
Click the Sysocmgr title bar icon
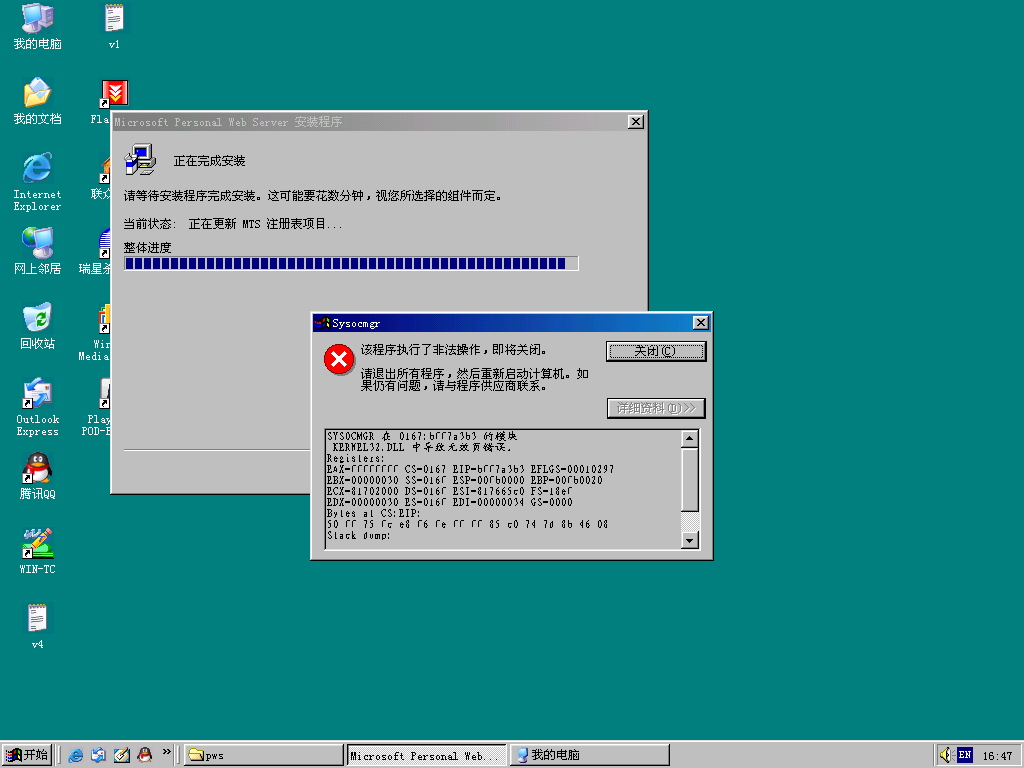pyautogui.click(x=322, y=323)
